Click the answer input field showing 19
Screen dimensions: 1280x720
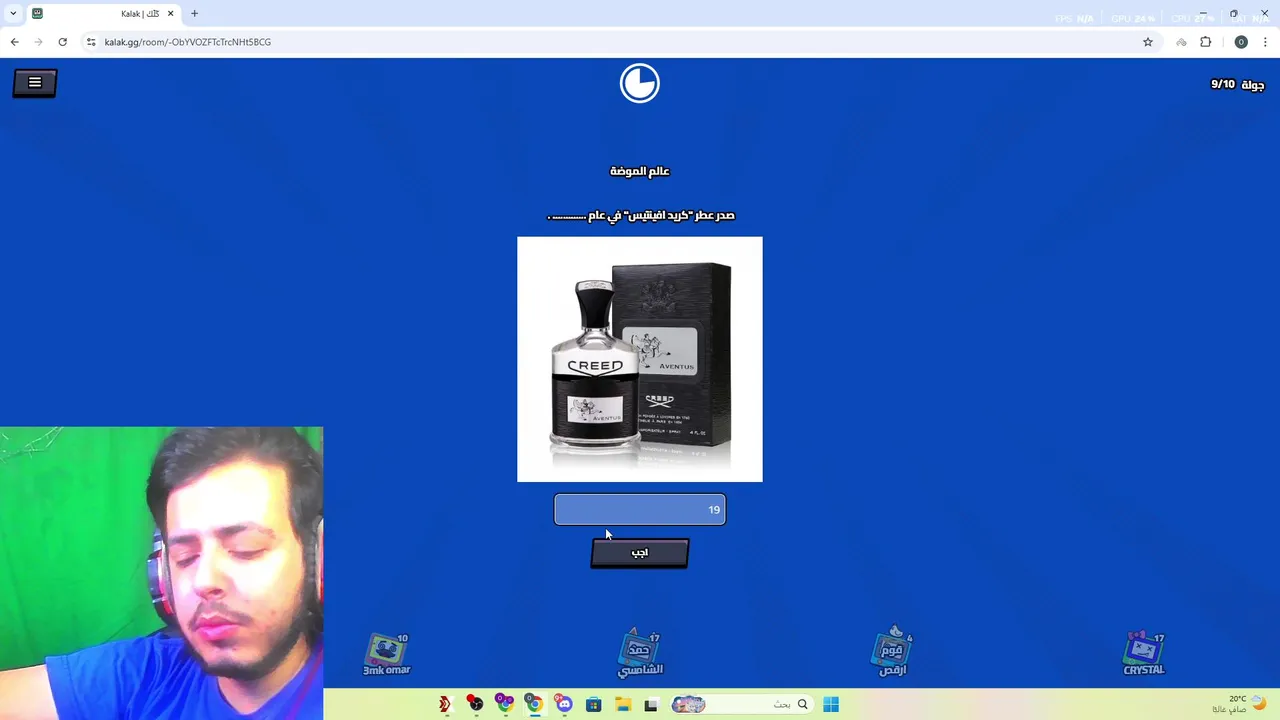[x=640, y=510]
